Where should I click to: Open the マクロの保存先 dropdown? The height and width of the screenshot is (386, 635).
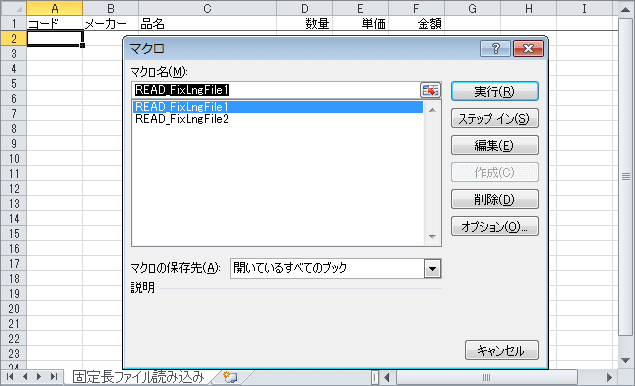(432, 269)
